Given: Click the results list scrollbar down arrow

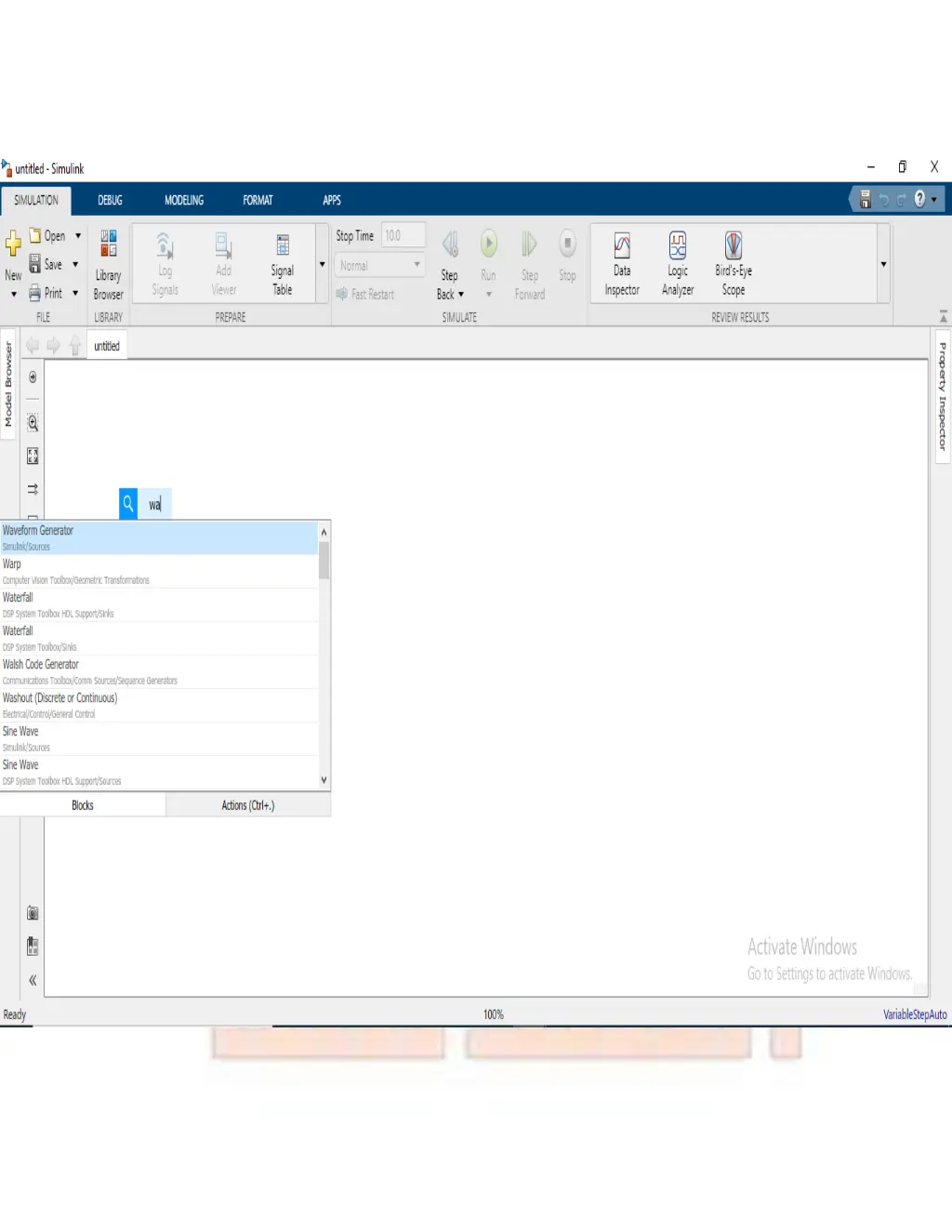Looking at the screenshot, I should (324, 780).
